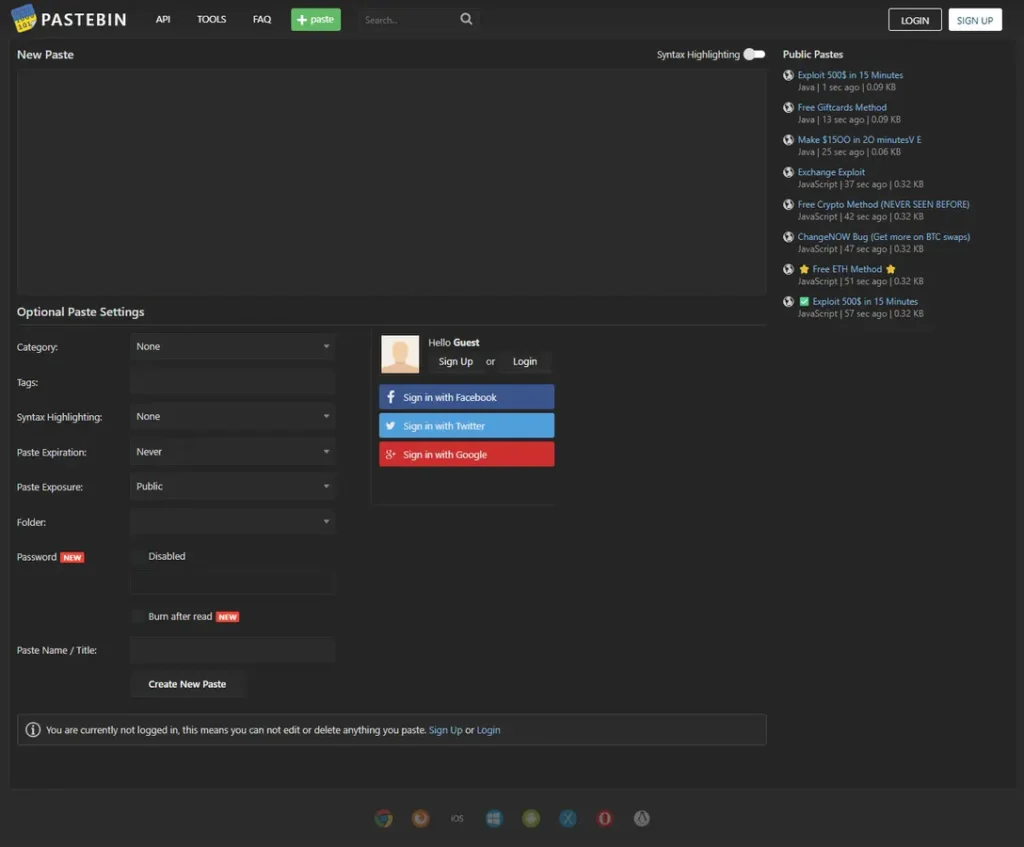The width and height of the screenshot is (1024, 847).
Task: Click the SIGN UP button in header
Action: click(974, 20)
